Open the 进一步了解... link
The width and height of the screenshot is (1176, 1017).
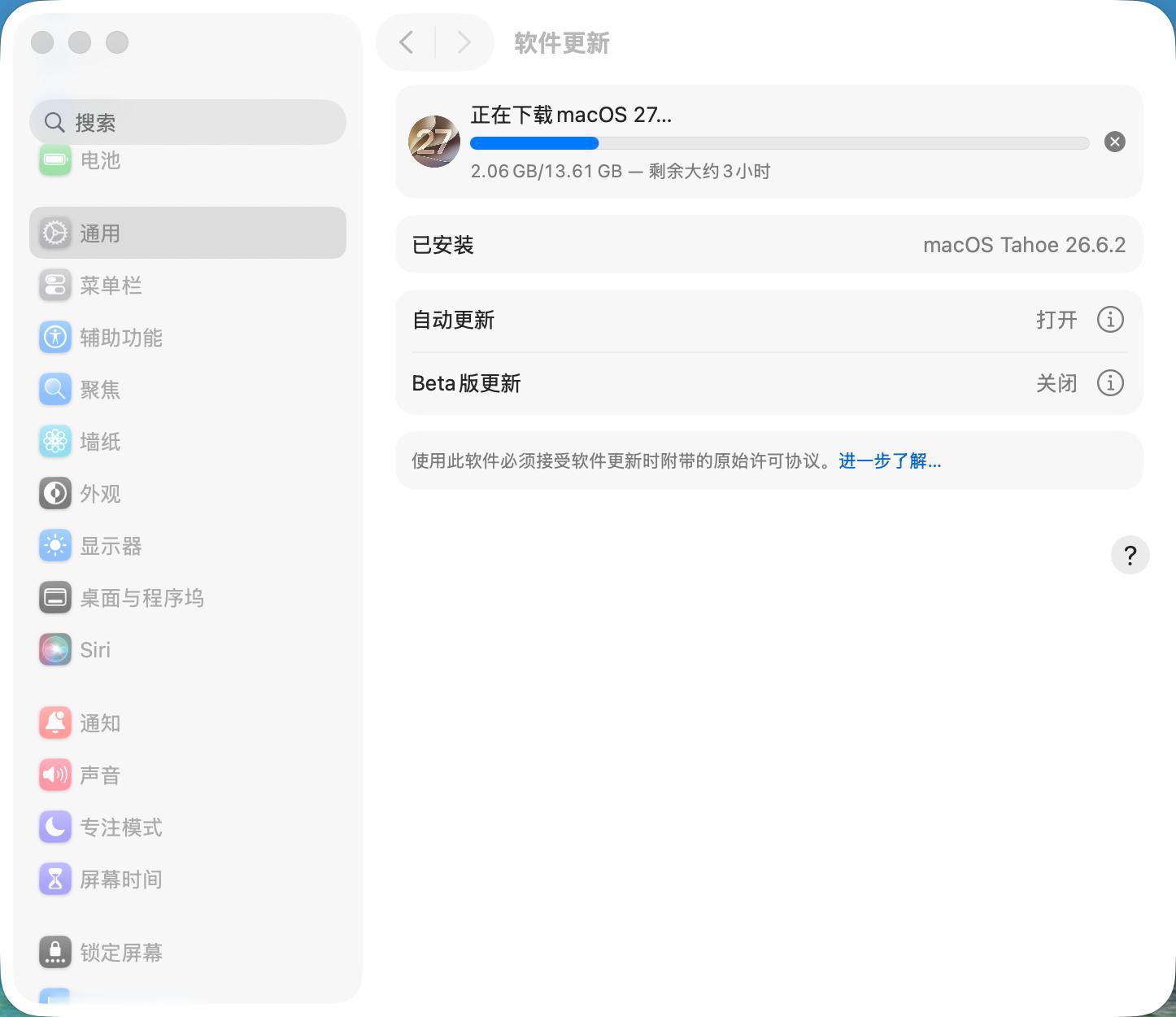click(x=890, y=461)
